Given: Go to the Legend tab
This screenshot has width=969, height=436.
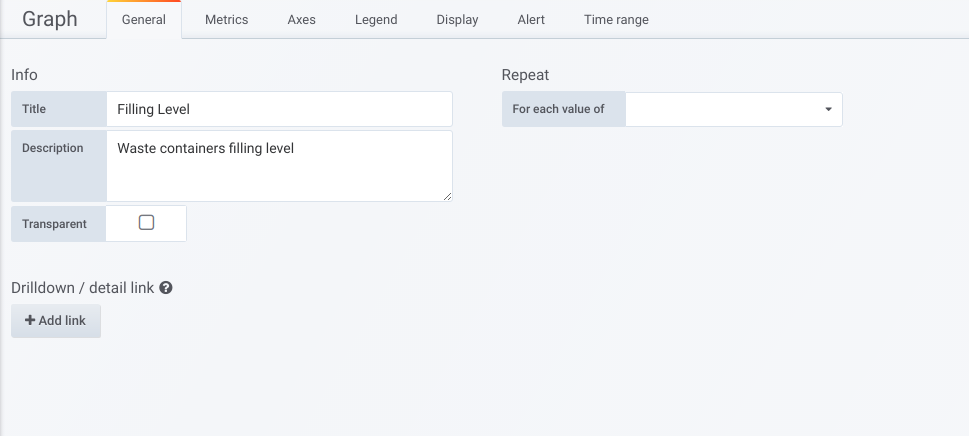Looking at the screenshot, I should pyautogui.click(x=376, y=20).
